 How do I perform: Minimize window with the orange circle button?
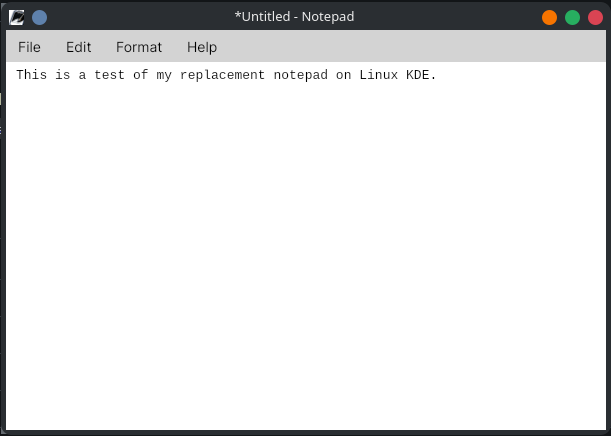(549, 17)
